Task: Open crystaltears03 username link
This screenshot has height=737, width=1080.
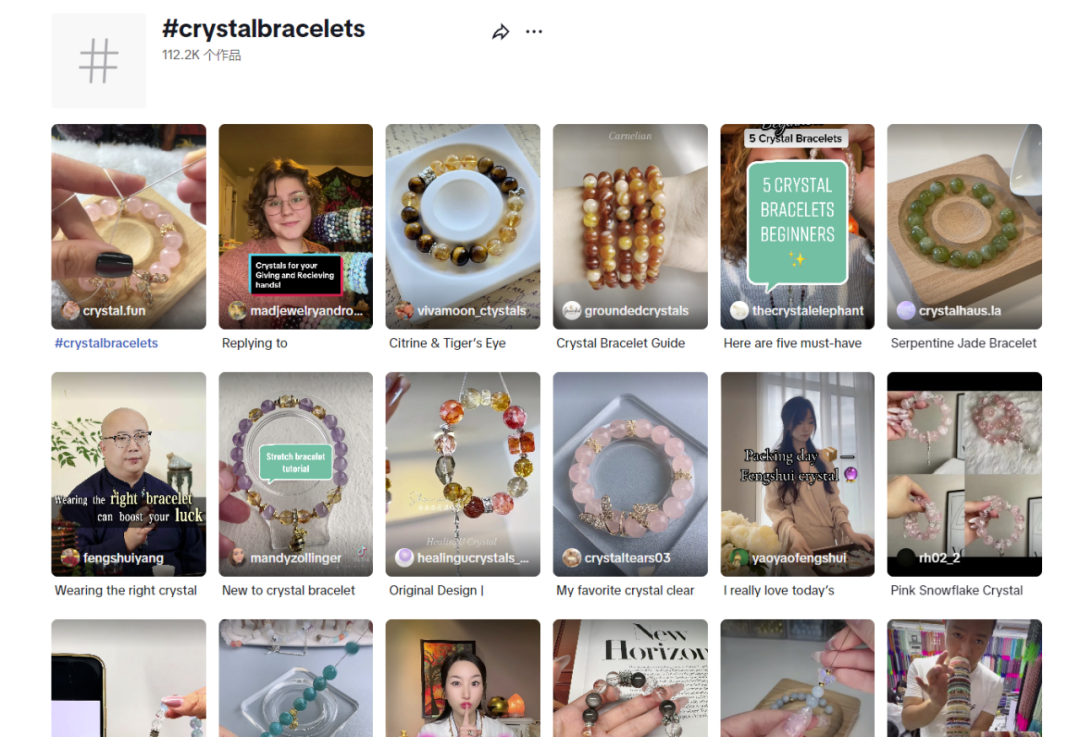Action: (x=627, y=558)
